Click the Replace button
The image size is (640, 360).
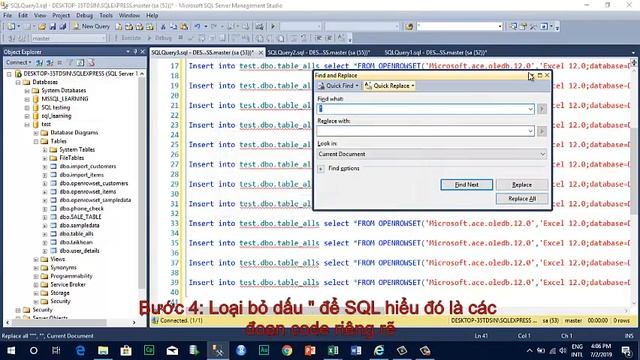pyautogui.click(x=522, y=185)
